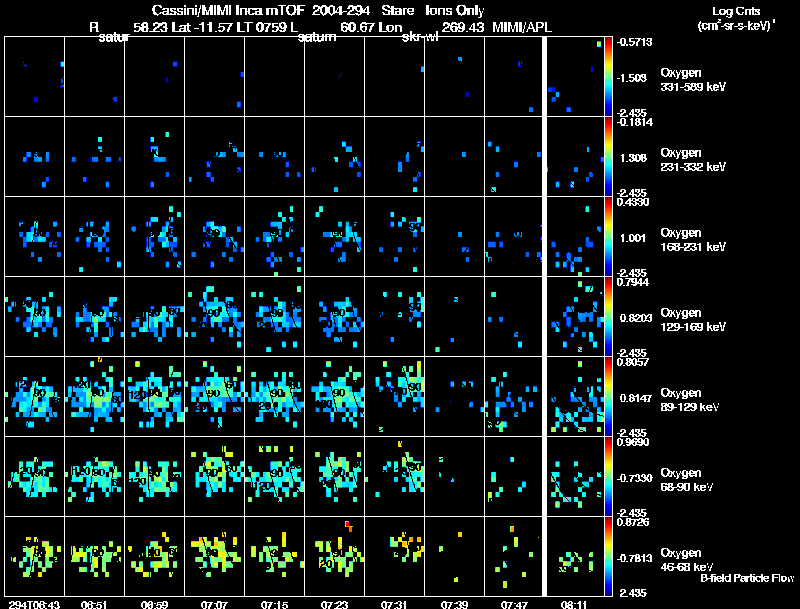Image resolution: width=800 pixels, height=609 pixels.
Task: Open the 68-90 keV image panel at 294T06:43
Action: coord(35,476)
